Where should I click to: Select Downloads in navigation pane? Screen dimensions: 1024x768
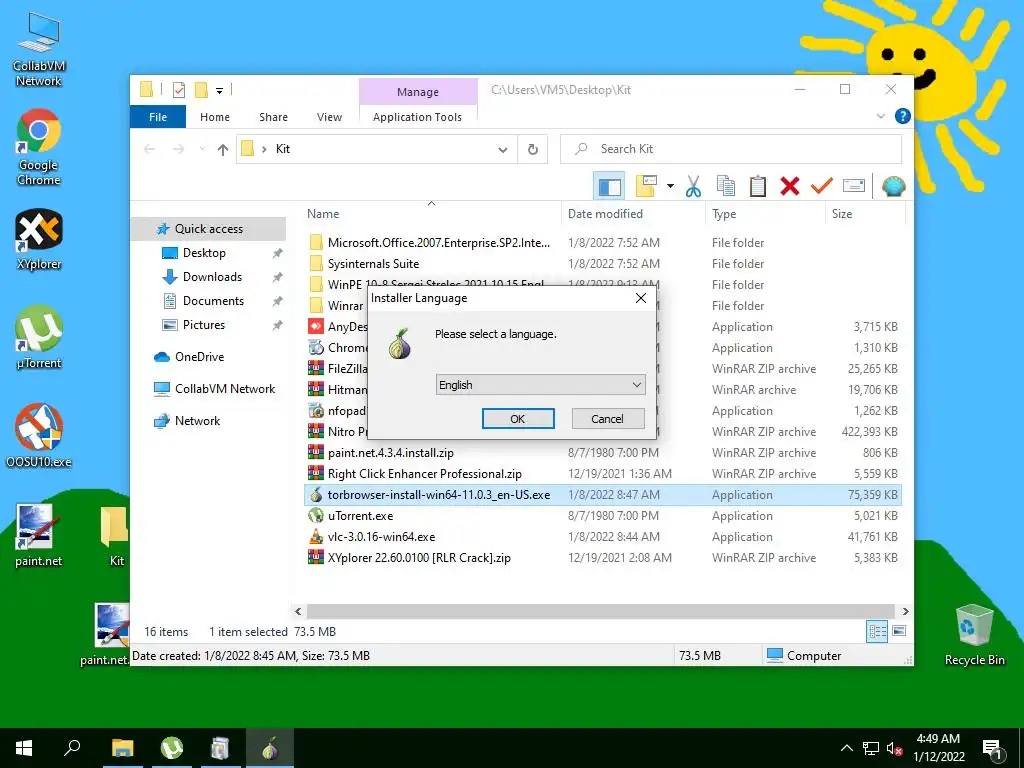click(x=212, y=277)
